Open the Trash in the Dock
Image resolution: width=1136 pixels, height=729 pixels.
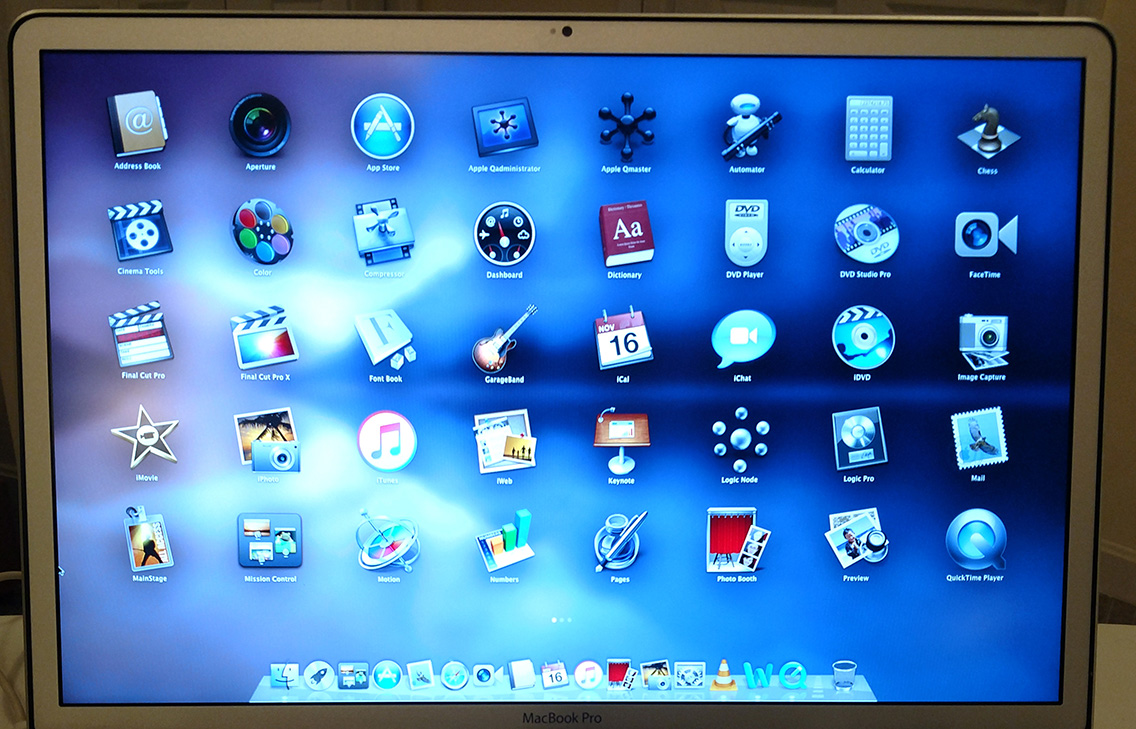[845, 675]
